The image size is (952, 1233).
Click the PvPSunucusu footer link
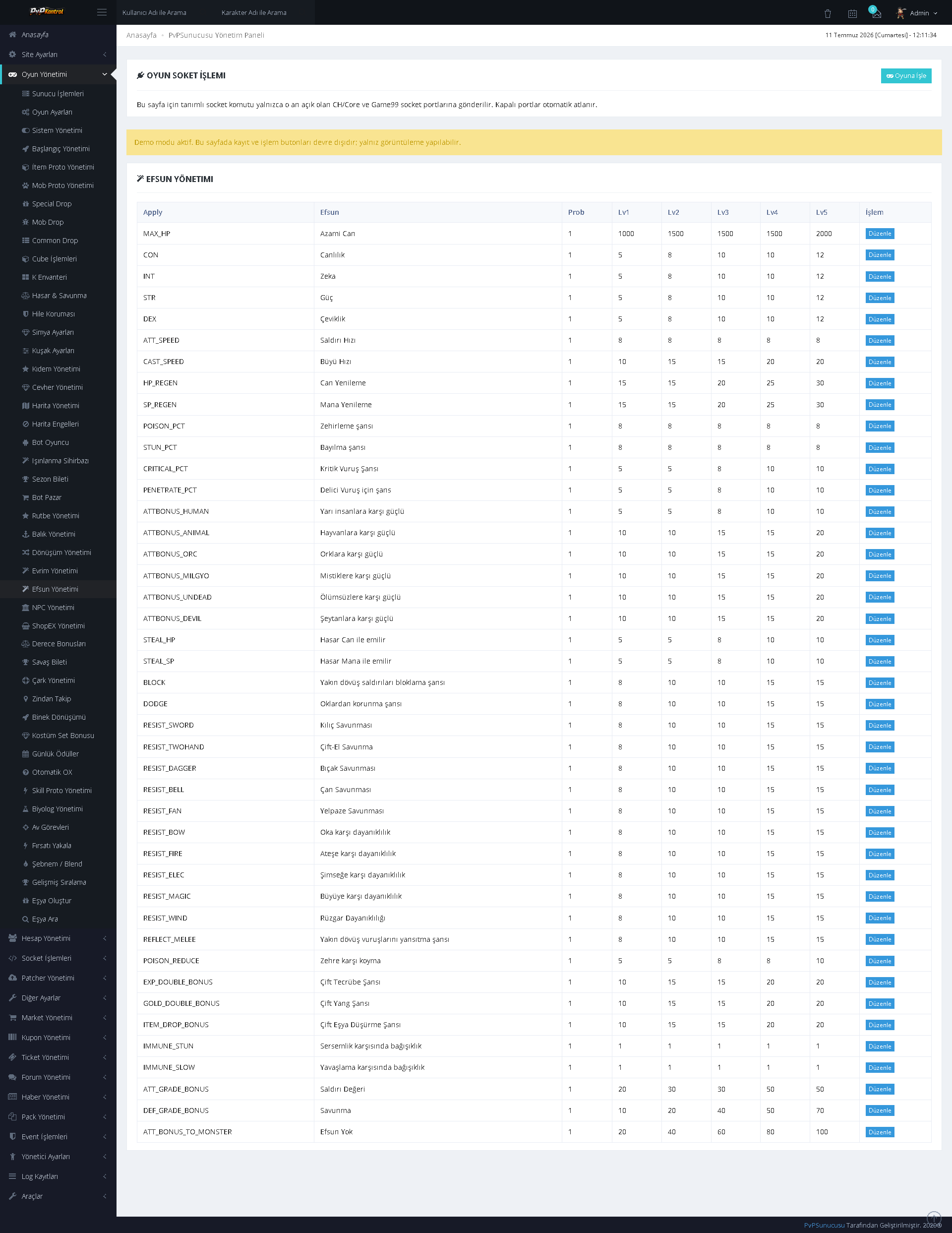pos(824,1225)
